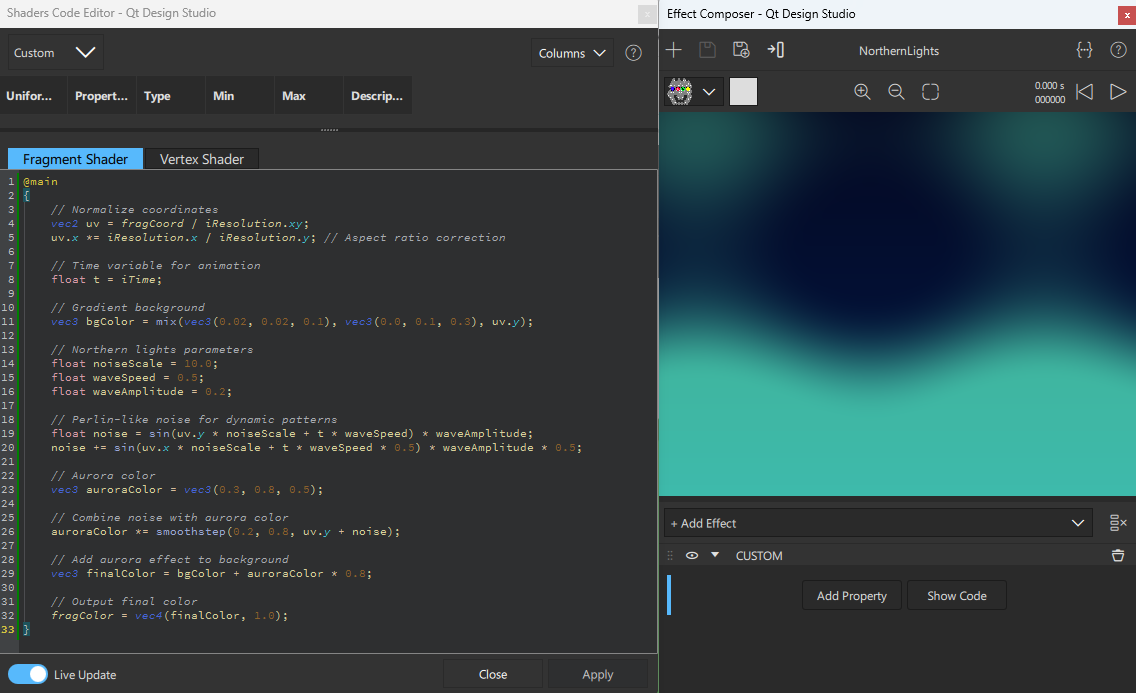Switch to the Vertex Shader tab
This screenshot has height=693, width=1136.
(x=200, y=158)
